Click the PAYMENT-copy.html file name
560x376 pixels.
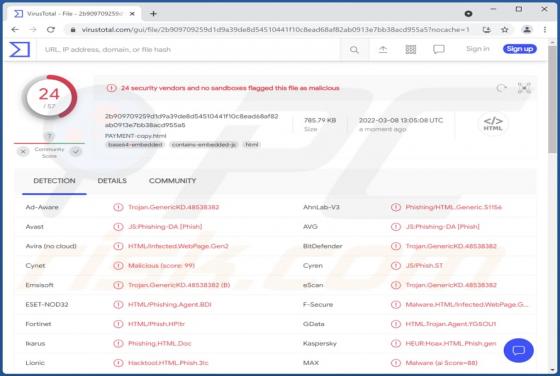pos(135,136)
